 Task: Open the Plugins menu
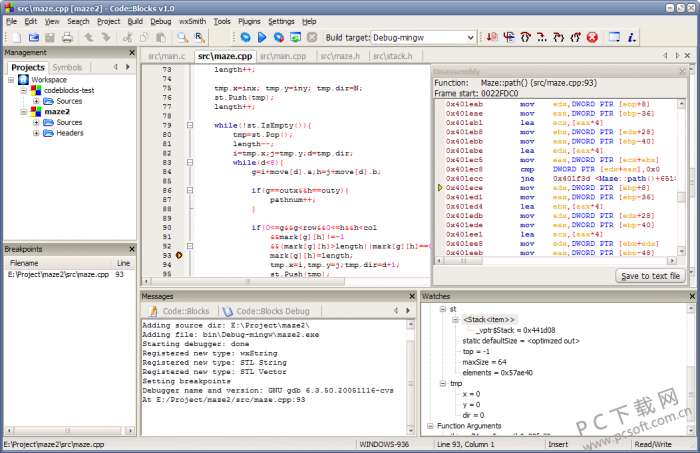coord(248,20)
